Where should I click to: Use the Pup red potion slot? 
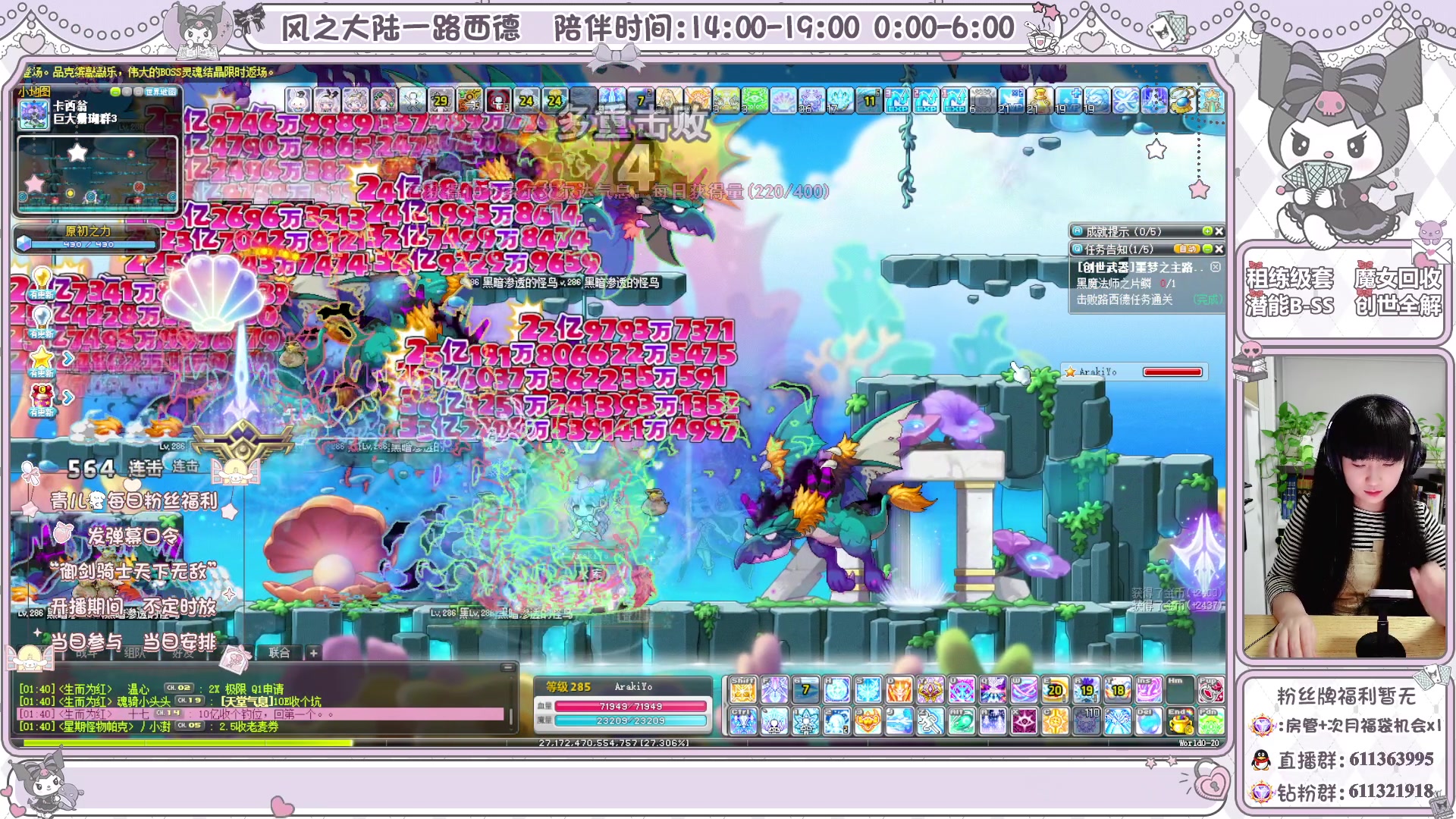tap(1211, 689)
